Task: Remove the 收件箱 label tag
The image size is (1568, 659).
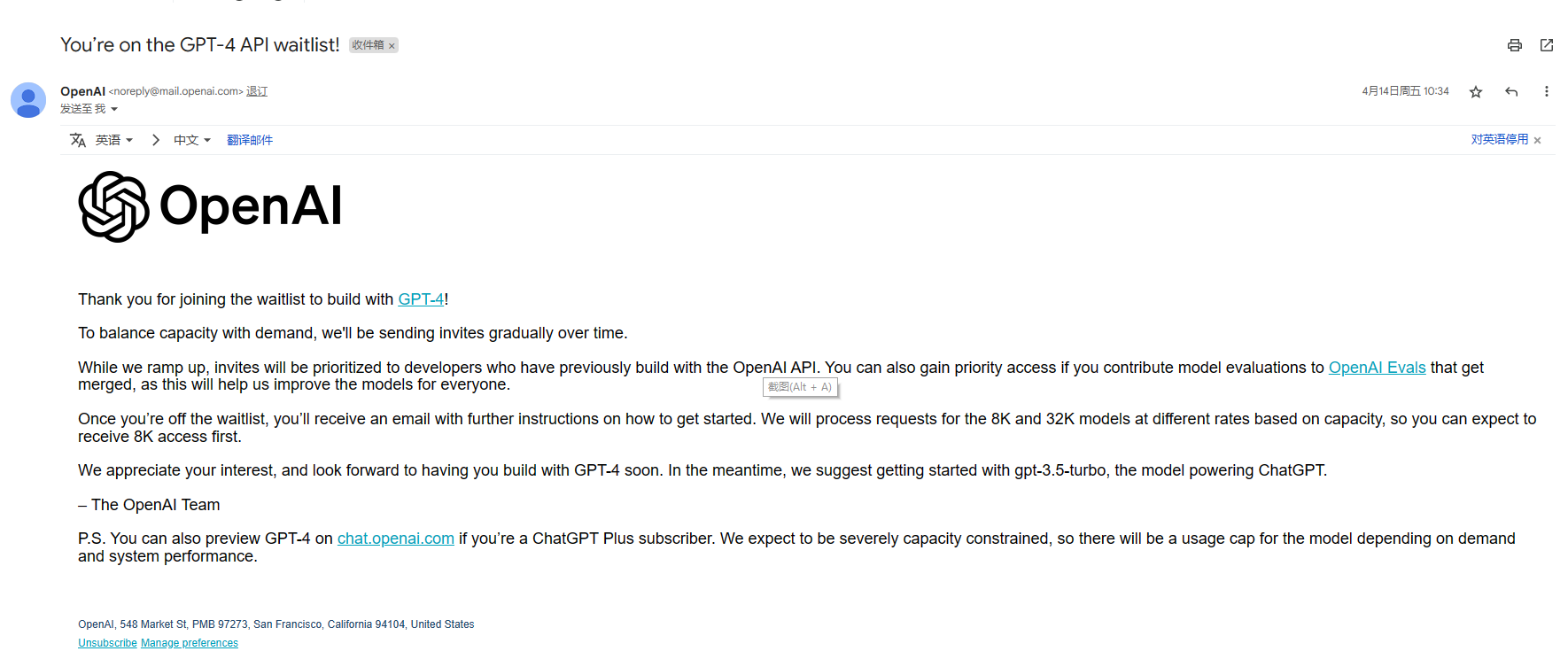Action: click(392, 46)
